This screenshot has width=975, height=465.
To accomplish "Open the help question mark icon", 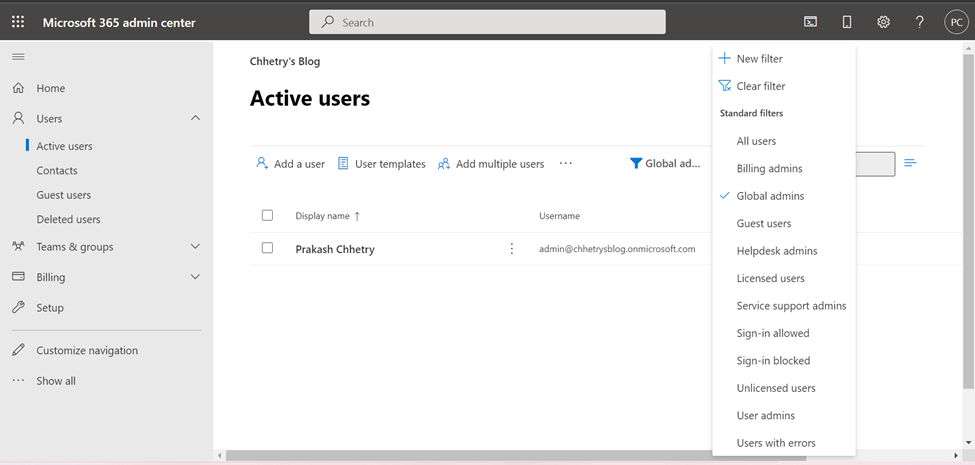I will tap(920, 22).
